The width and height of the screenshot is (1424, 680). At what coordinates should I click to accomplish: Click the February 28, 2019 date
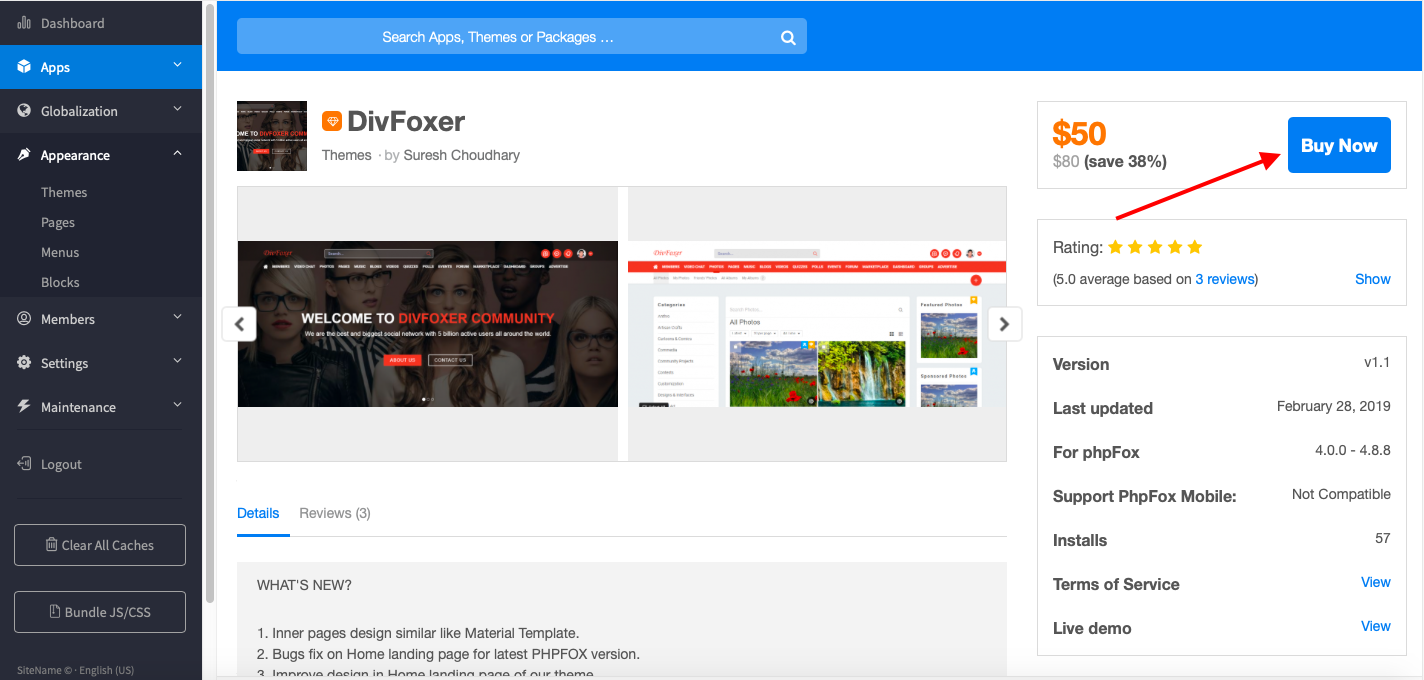point(1334,406)
